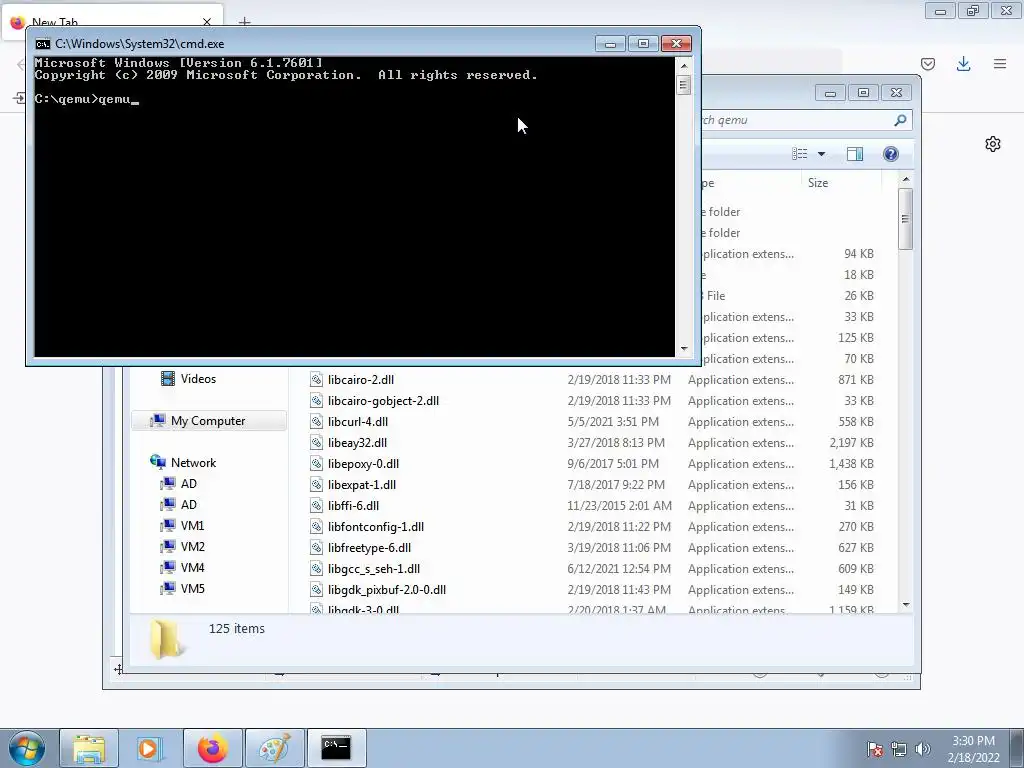Screen dimensions: 1024x768
Task: Click the Explorer help question-mark icon
Action: pos(891,154)
